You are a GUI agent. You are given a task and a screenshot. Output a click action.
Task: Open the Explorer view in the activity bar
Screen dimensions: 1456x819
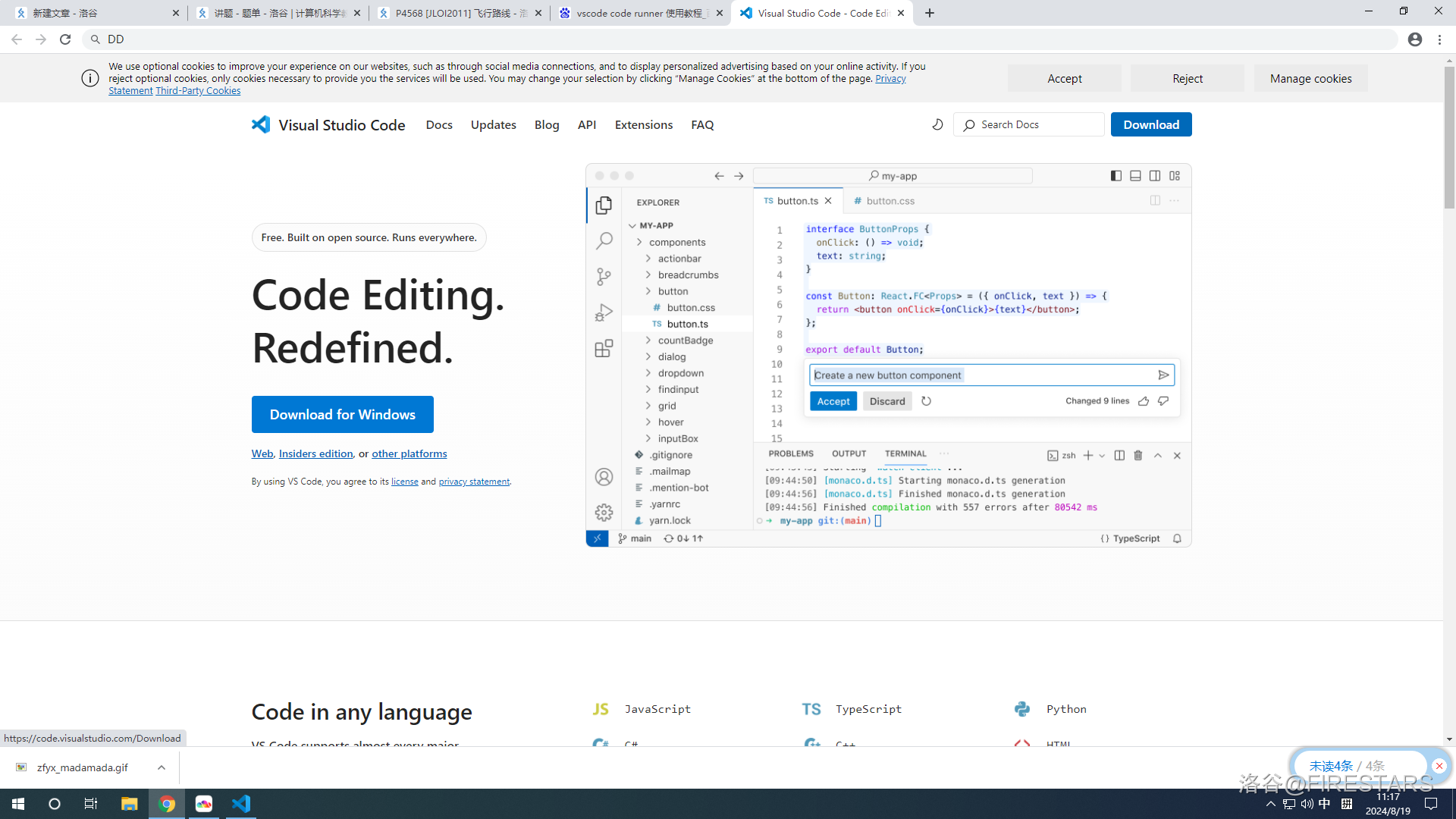point(604,205)
